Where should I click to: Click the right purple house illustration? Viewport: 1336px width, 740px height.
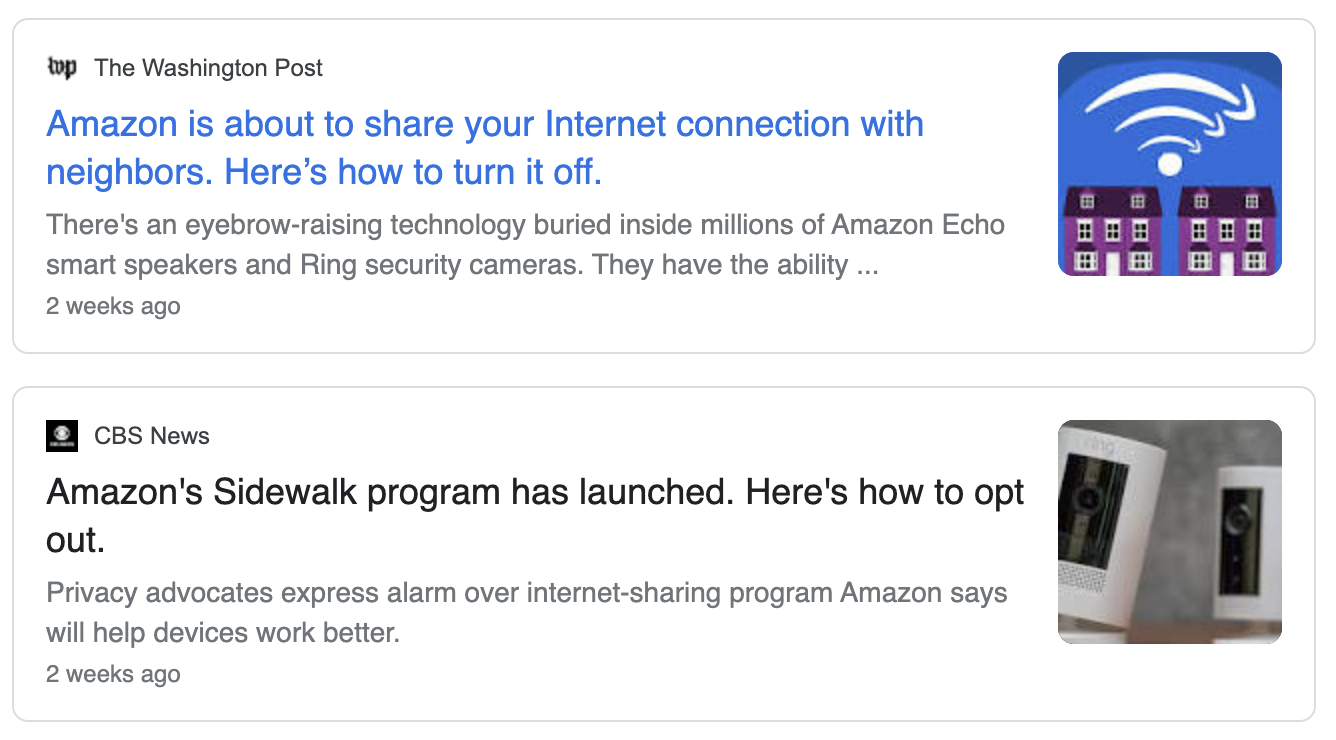(x=1228, y=231)
